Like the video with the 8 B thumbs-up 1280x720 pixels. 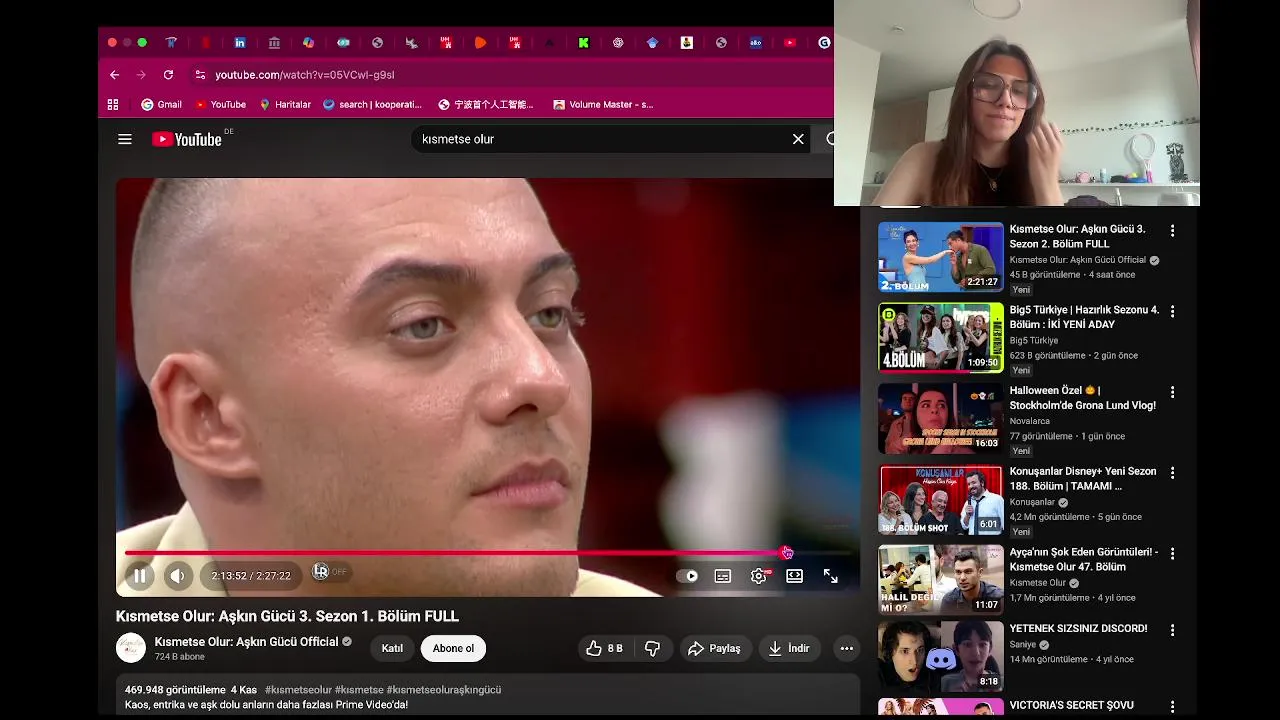tap(605, 648)
